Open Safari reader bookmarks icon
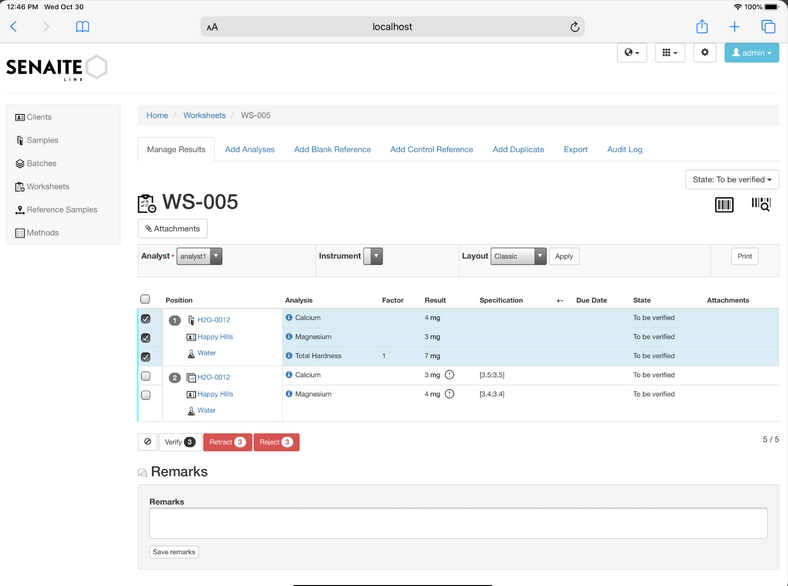Image resolution: width=788 pixels, height=586 pixels. tap(82, 27)
